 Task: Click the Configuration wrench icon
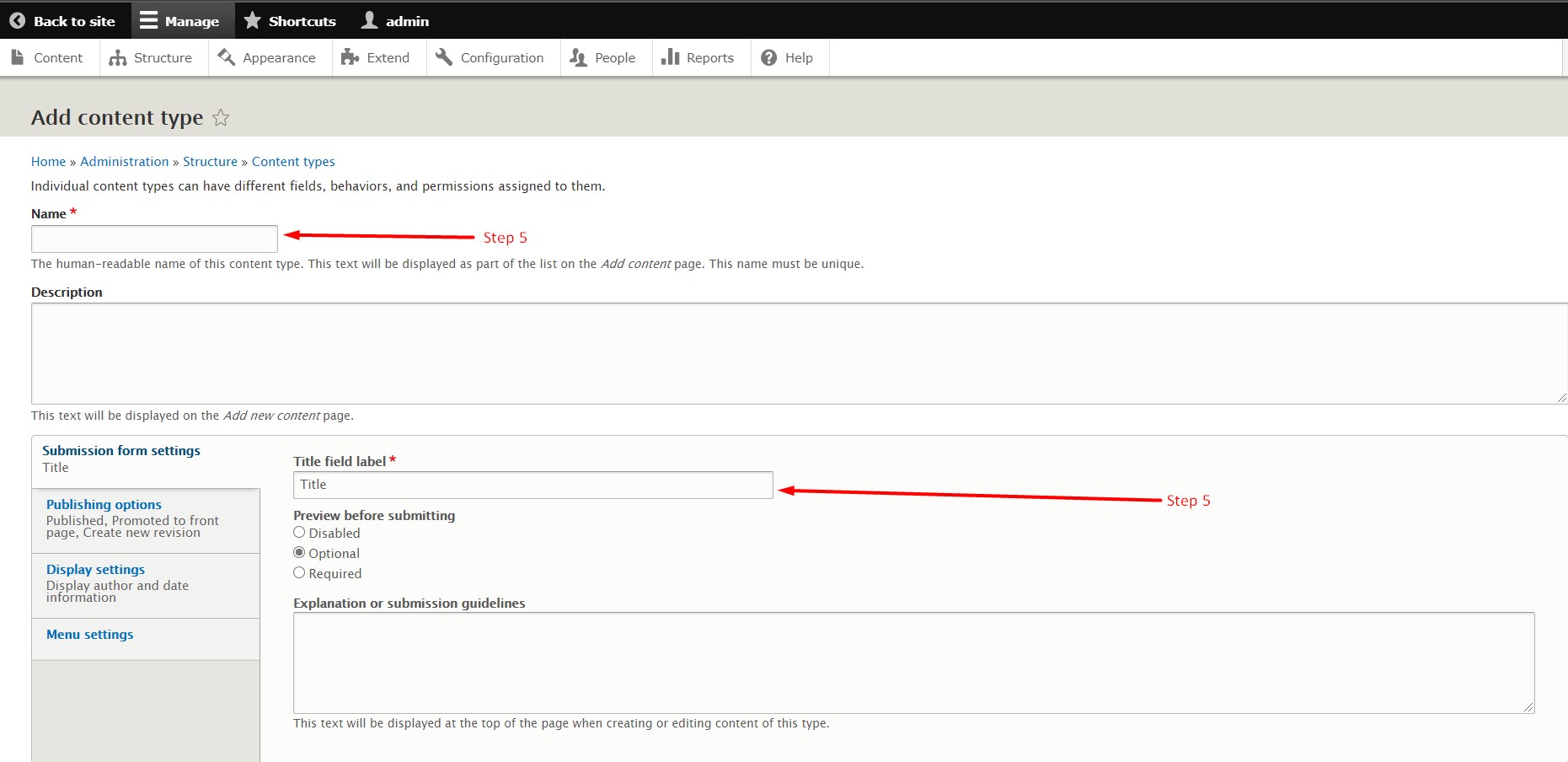(x=444, y=57)
